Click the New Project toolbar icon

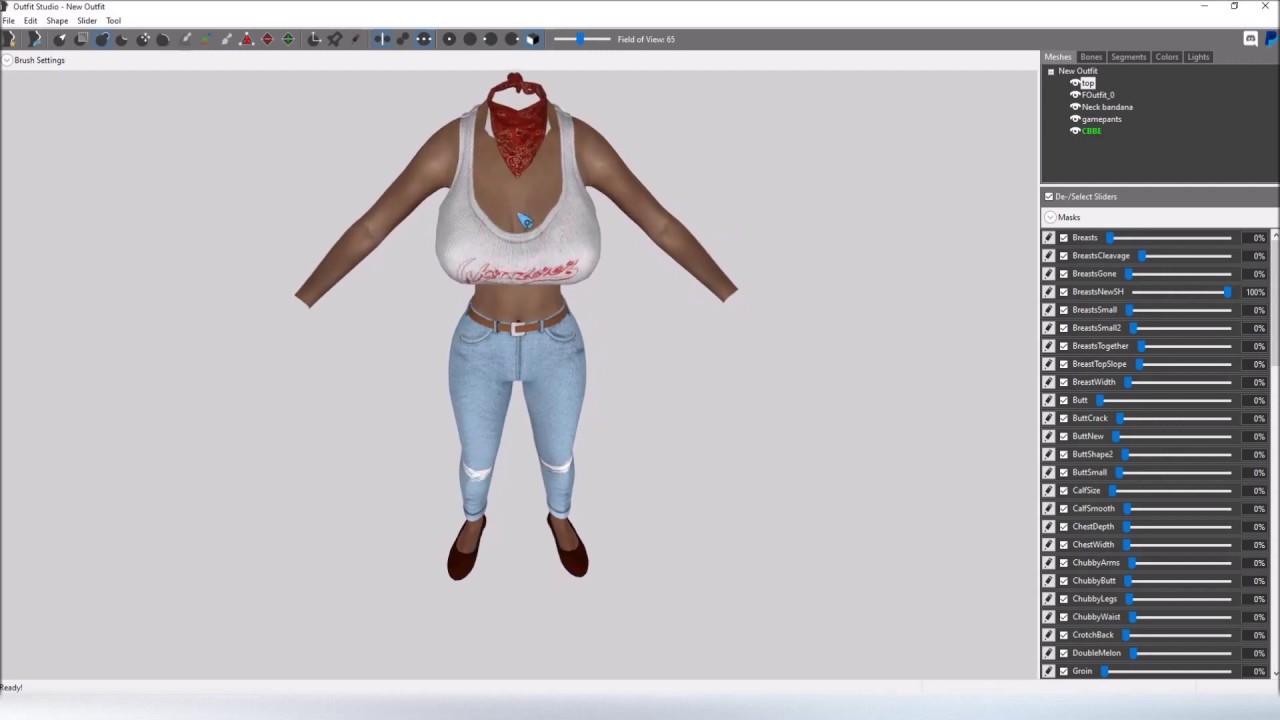pyautogui.click(x=11, y=39)
